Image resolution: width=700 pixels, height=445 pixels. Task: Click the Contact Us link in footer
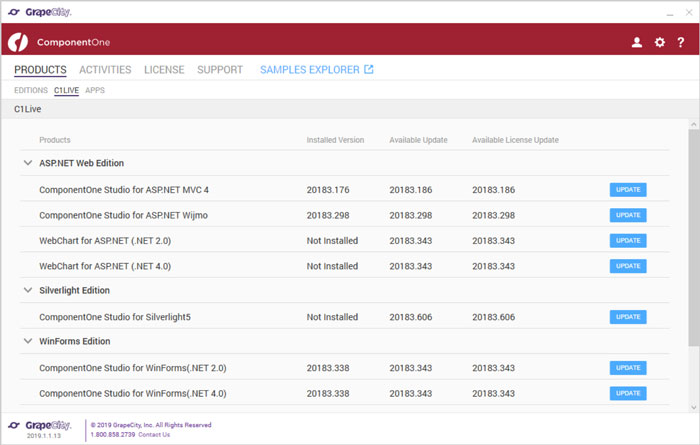coord(154,434)
